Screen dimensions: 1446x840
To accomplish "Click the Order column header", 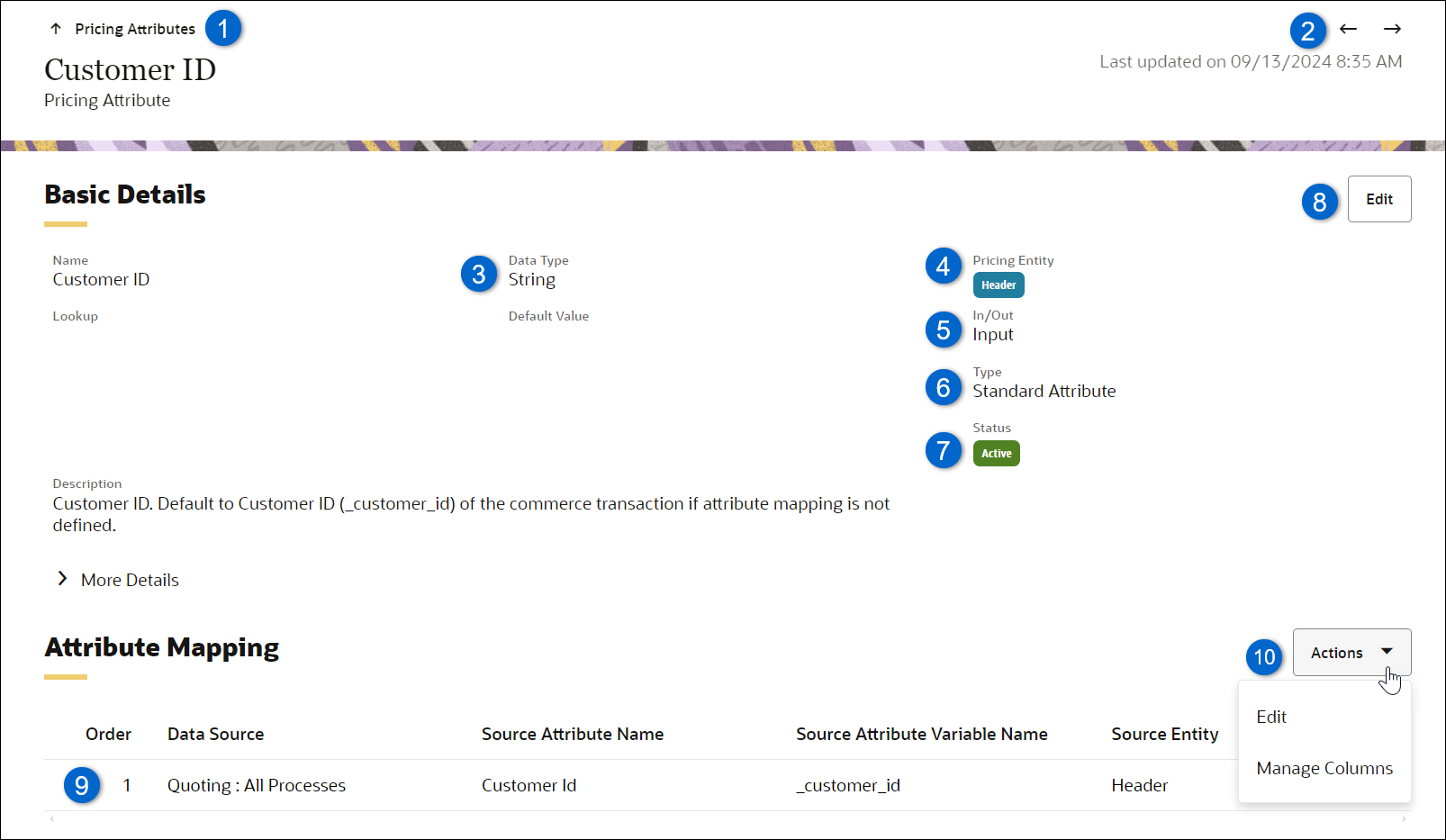I will click(108, 734).
